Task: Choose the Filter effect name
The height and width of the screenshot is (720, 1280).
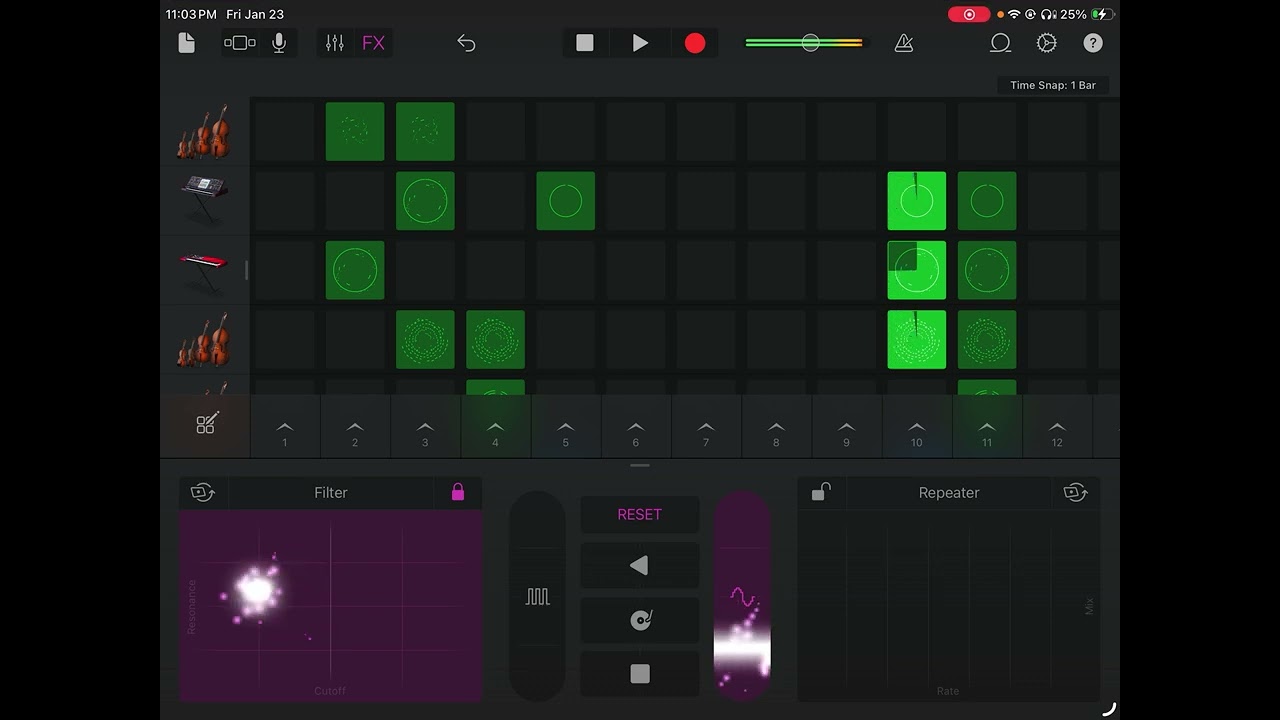Action: [x=331, y=492]
